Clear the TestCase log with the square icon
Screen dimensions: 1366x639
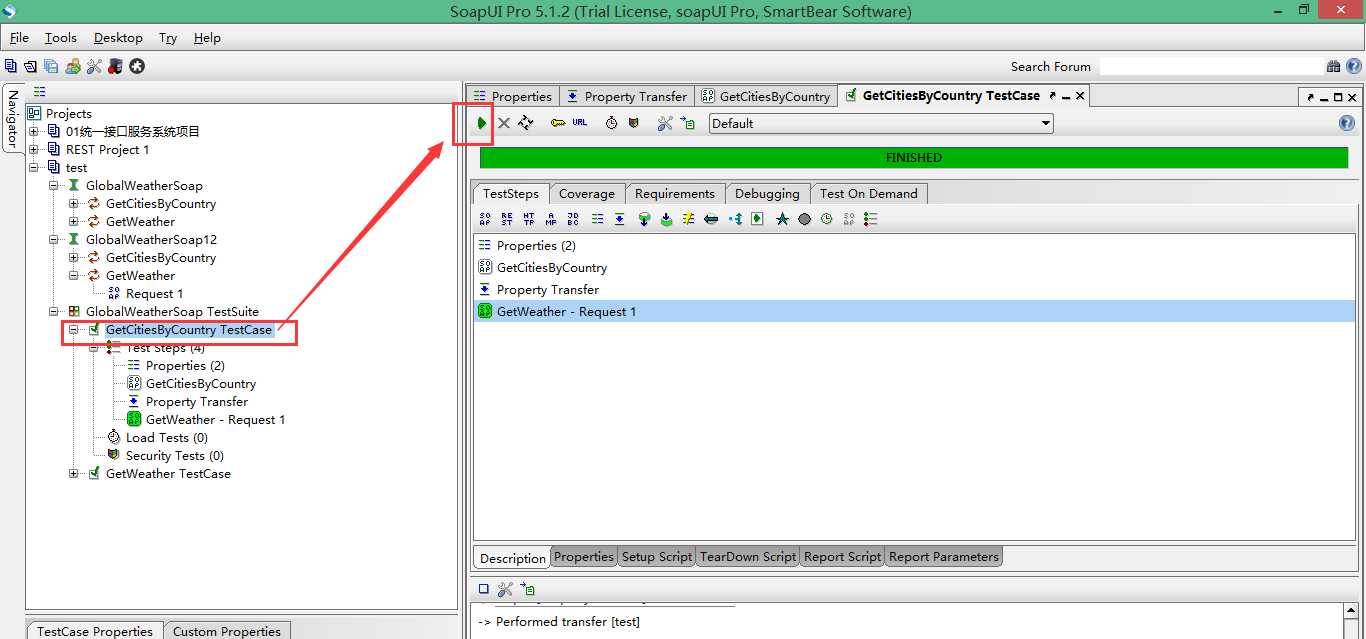[484, 589]
